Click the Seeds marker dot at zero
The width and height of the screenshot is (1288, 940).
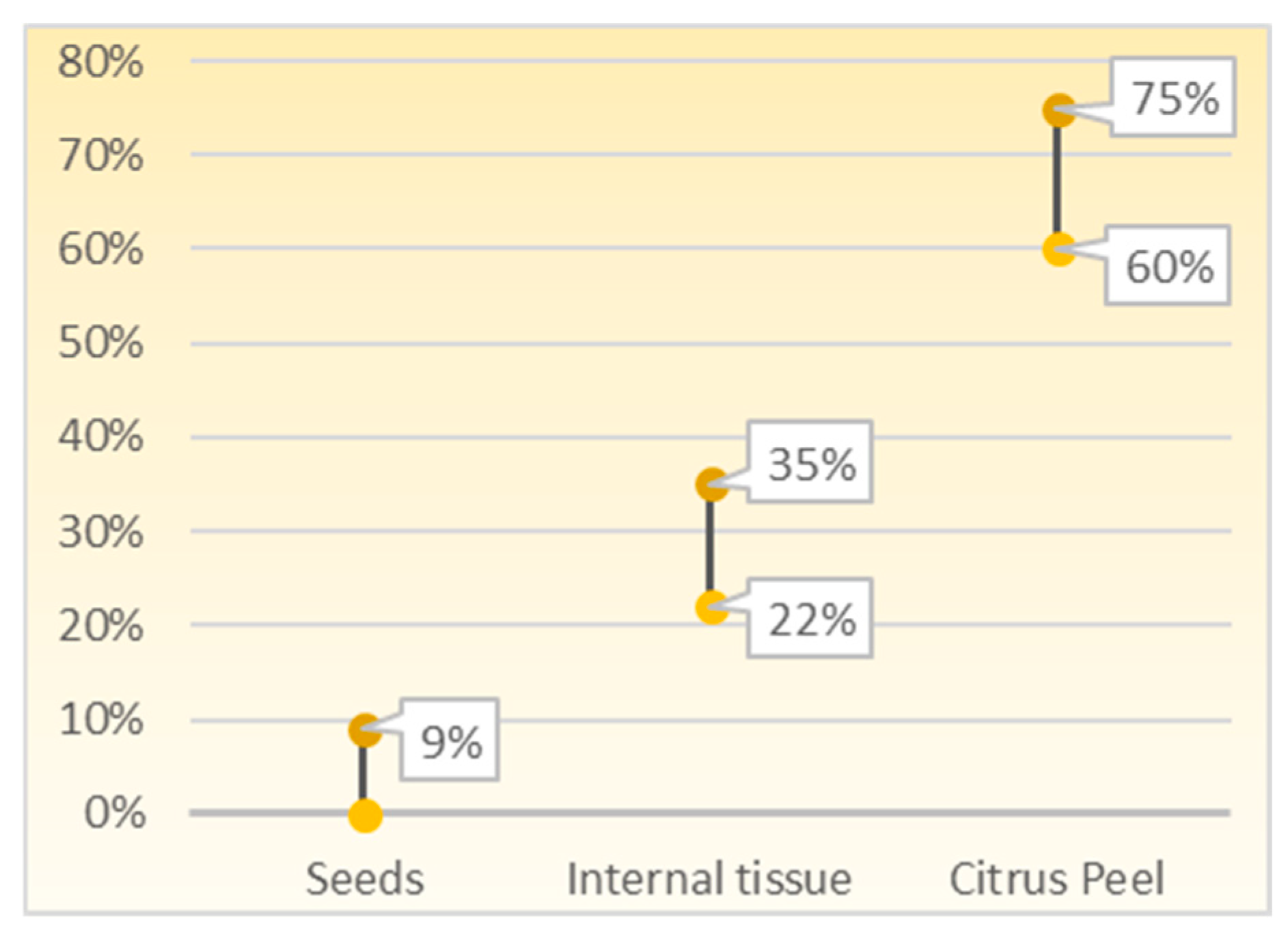tap(365, 815)
